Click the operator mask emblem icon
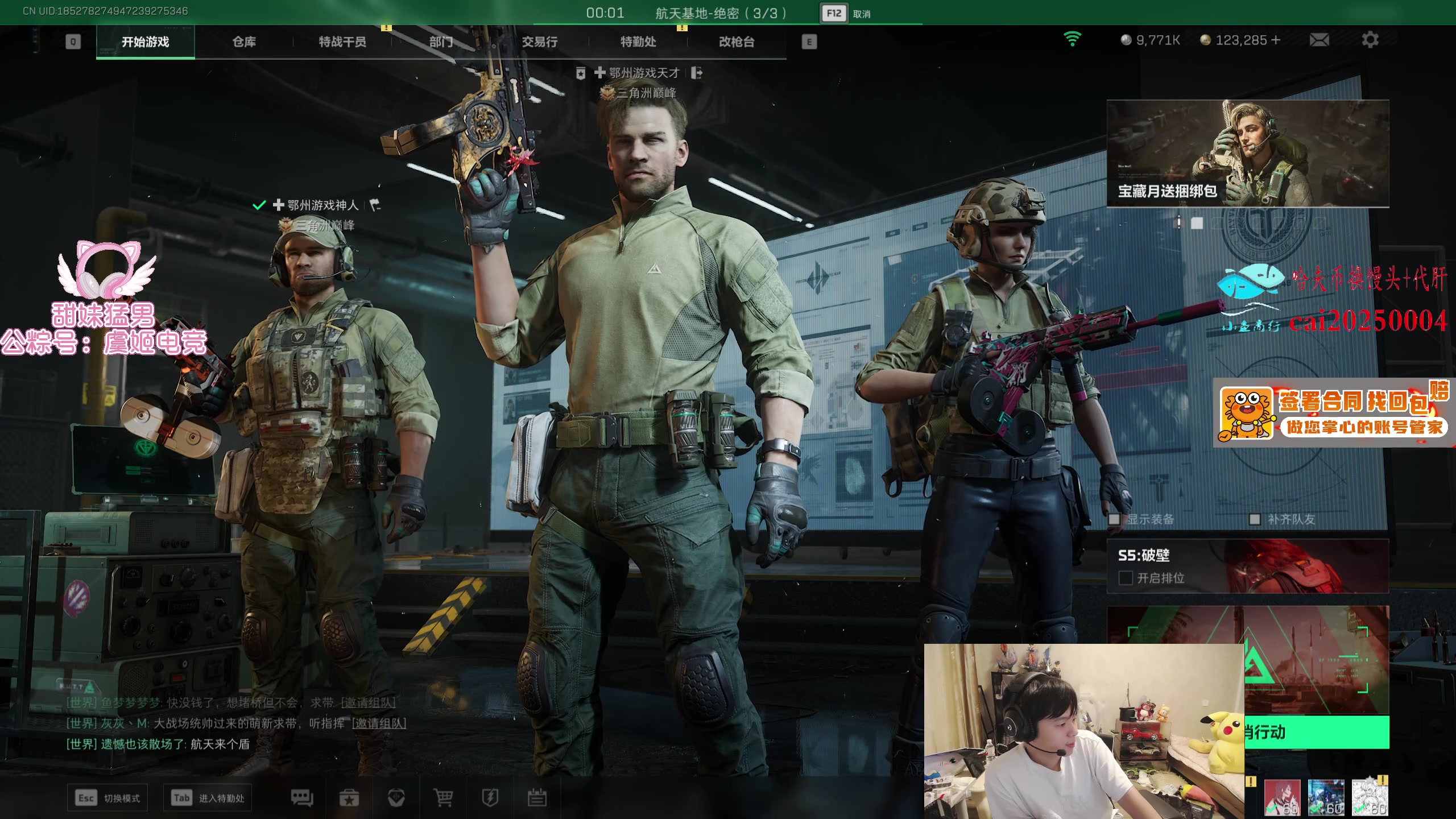Viewport: 1456px width, 819px height. click(x=396, y=798)
